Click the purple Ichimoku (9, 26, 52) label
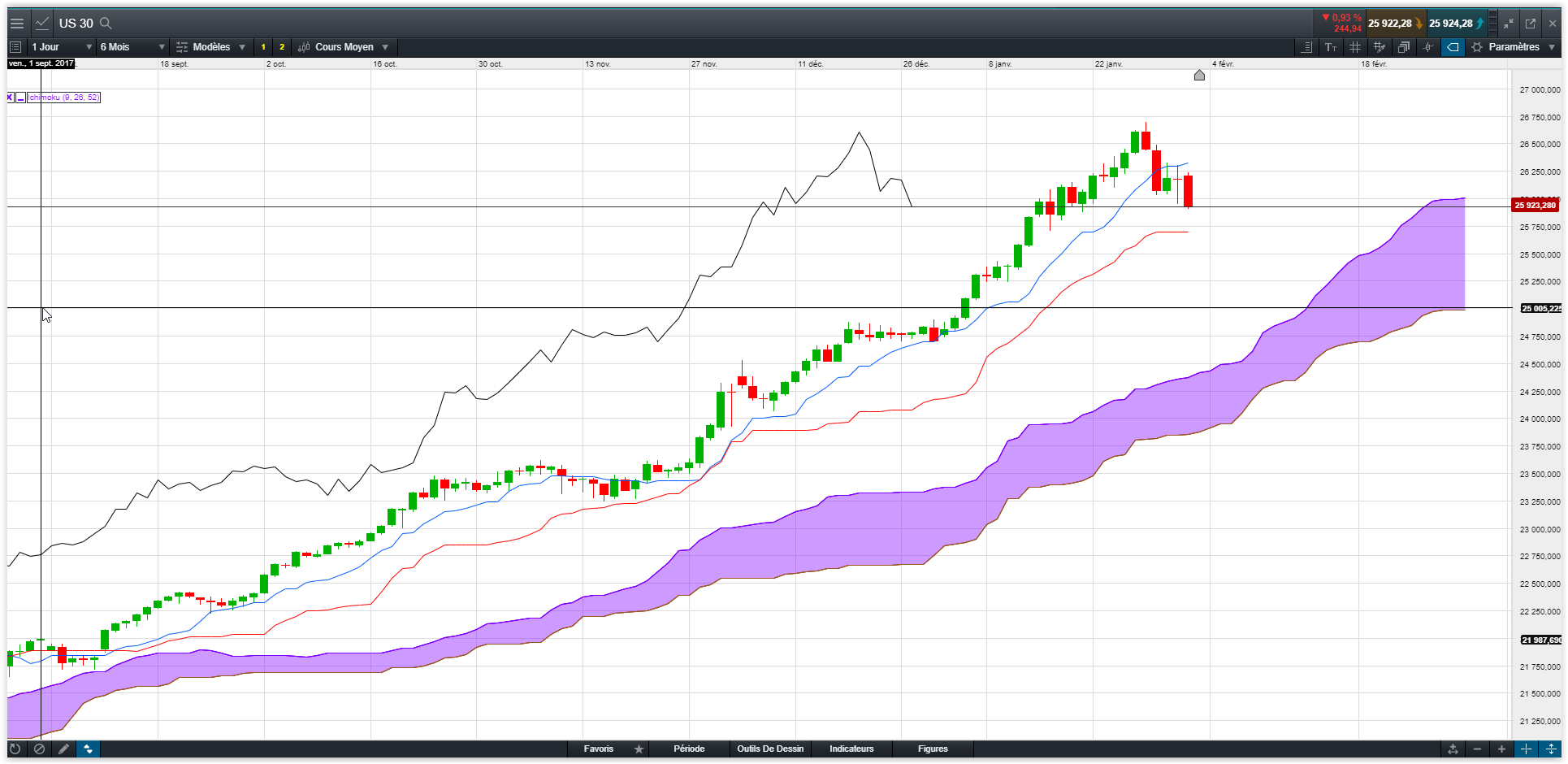The image size is (1568, 764). coord(64,98)
